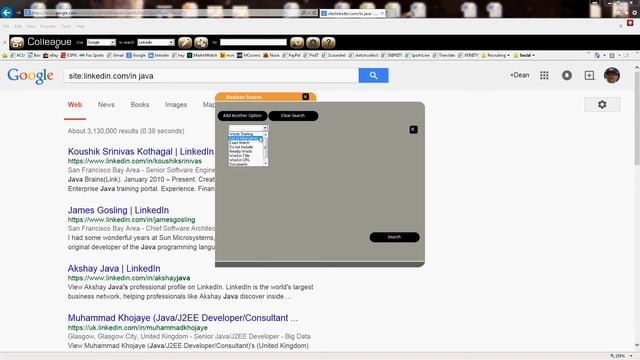Choose the highlighted option in the list
The image size is (640, 360).
point(246,138)
